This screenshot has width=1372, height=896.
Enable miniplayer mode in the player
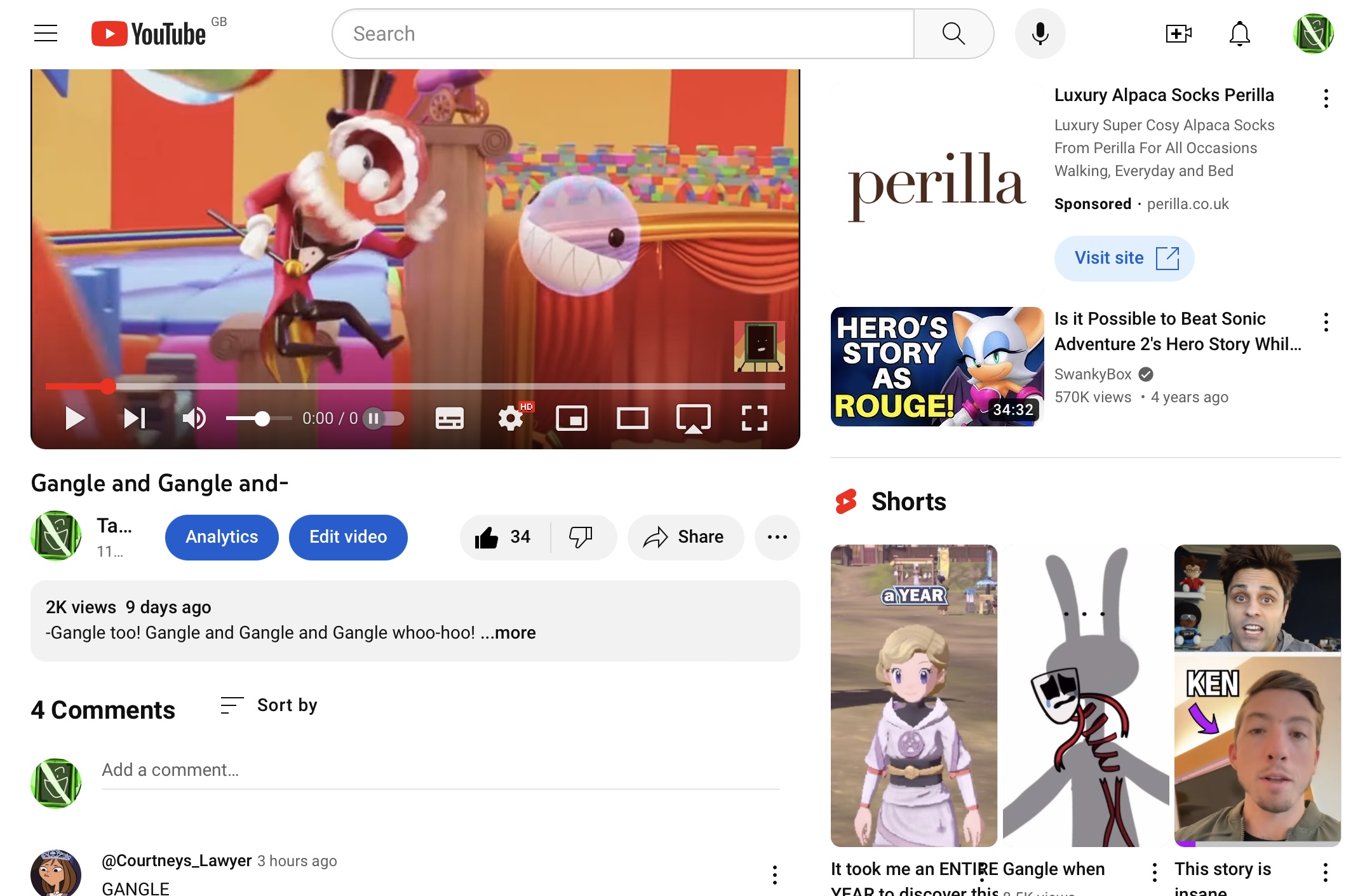[571, 418]
